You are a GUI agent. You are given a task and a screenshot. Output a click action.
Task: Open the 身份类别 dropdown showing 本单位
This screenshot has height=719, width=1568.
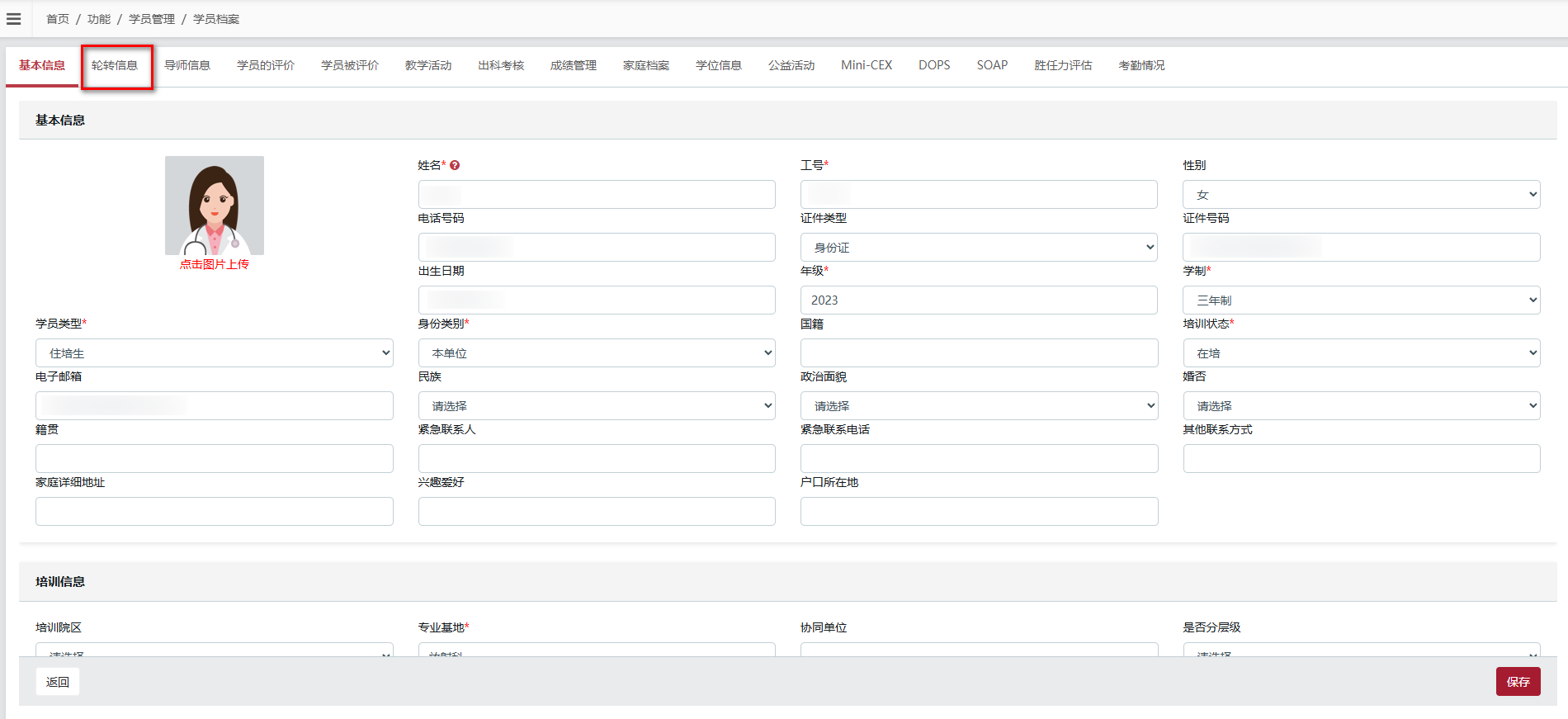pos(597,353)
